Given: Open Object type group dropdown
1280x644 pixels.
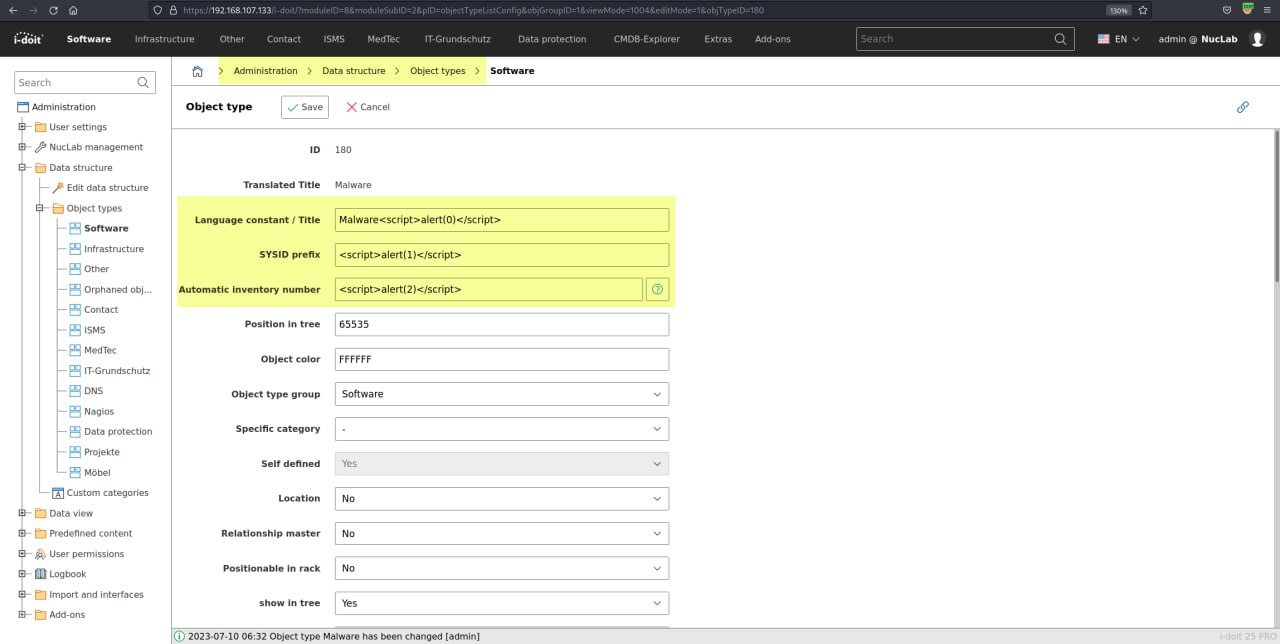Looking at the screenshot, I should pos(502,394).
